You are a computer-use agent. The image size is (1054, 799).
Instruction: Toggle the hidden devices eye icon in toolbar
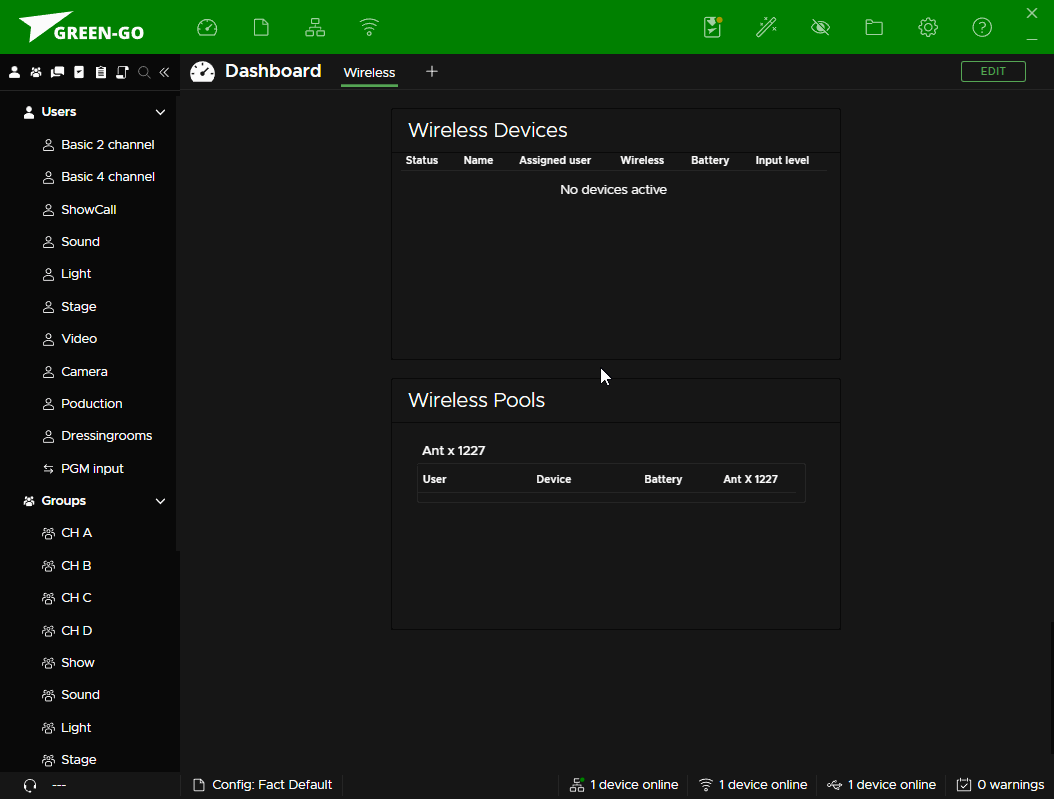(820, 27)
